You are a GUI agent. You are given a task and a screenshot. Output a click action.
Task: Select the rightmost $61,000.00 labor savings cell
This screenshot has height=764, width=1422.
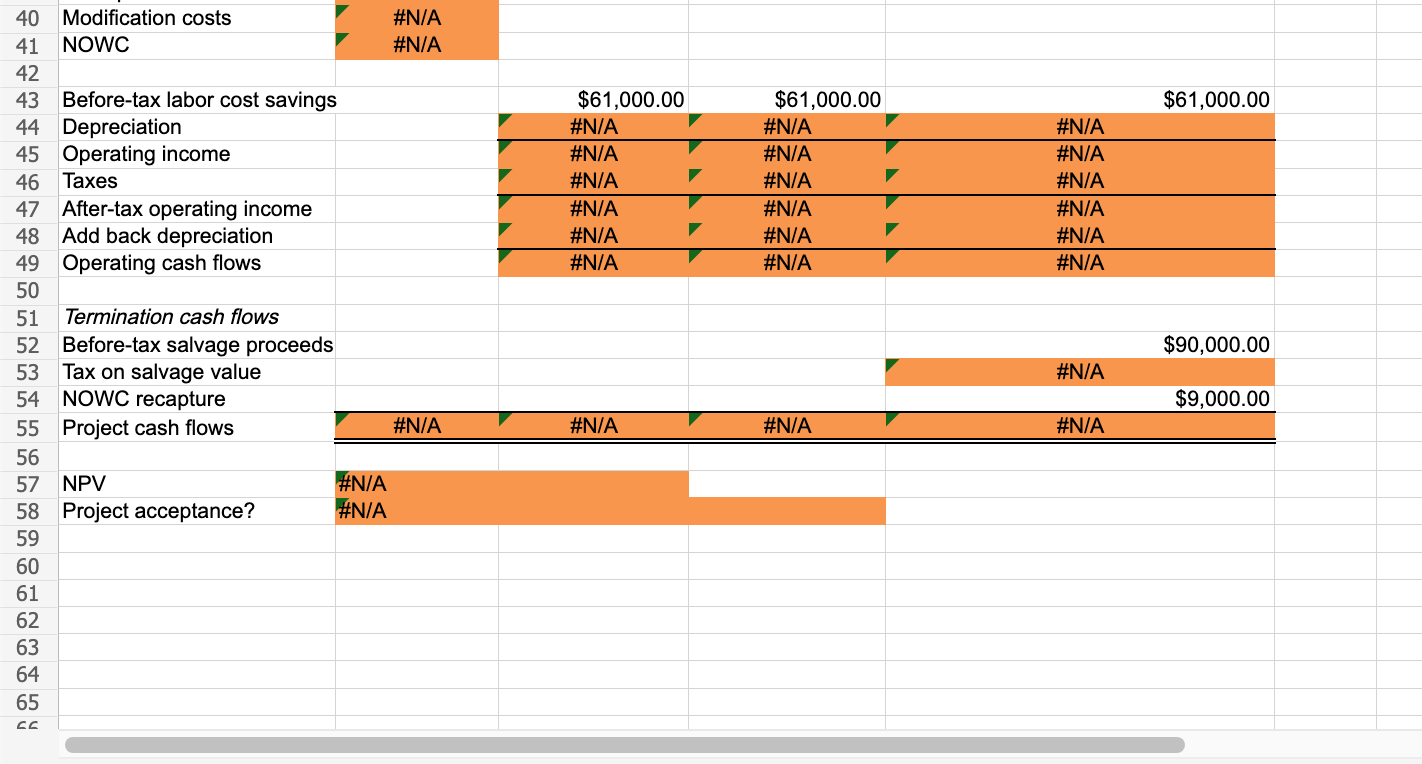point(1080,100)
